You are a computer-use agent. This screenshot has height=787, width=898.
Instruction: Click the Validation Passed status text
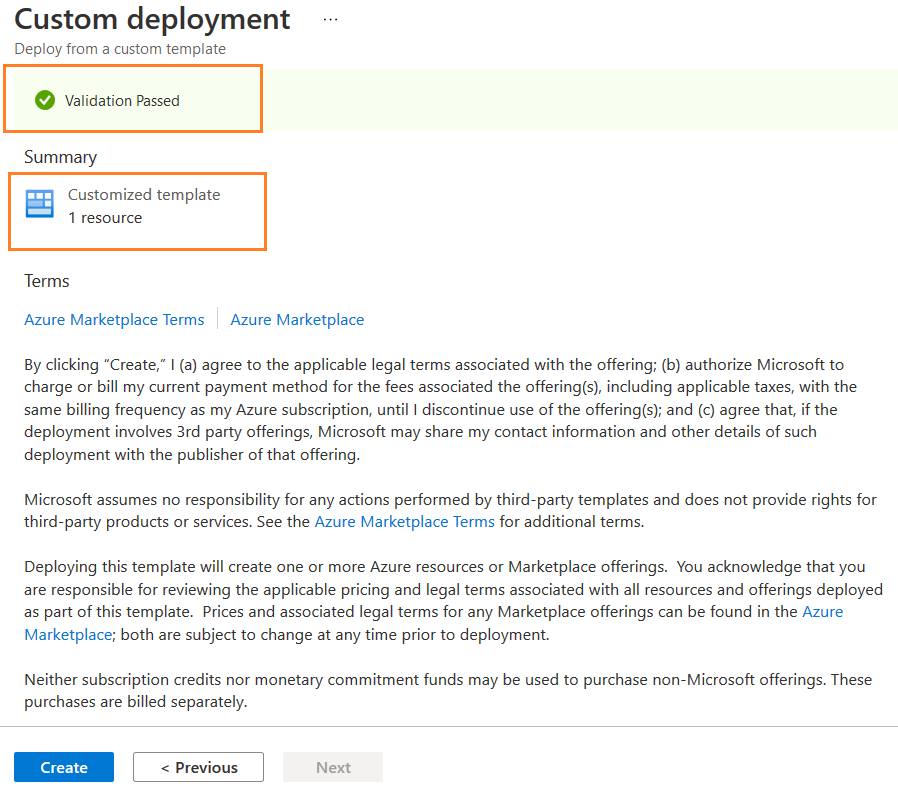122,100
